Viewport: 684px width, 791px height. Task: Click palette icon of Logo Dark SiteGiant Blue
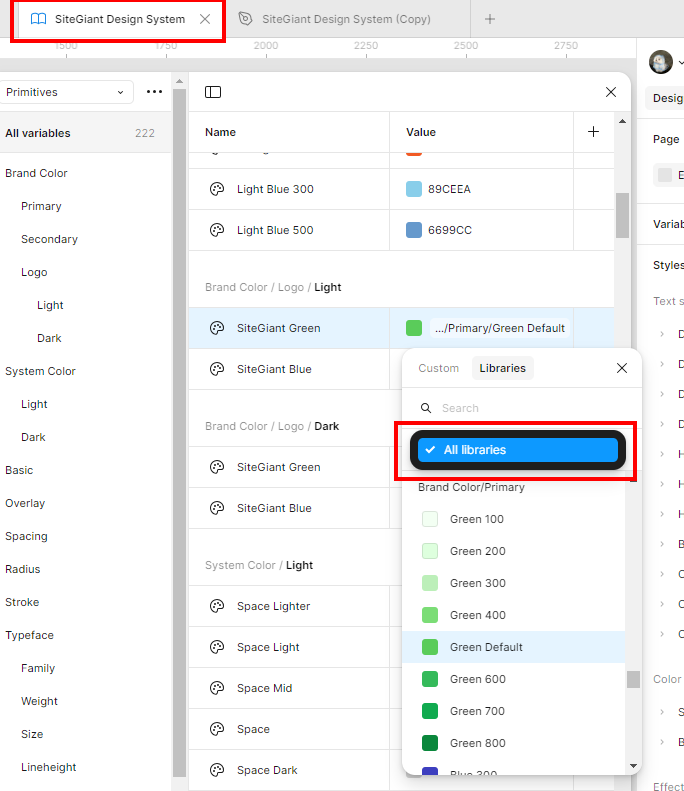click(x=217, y=508)
